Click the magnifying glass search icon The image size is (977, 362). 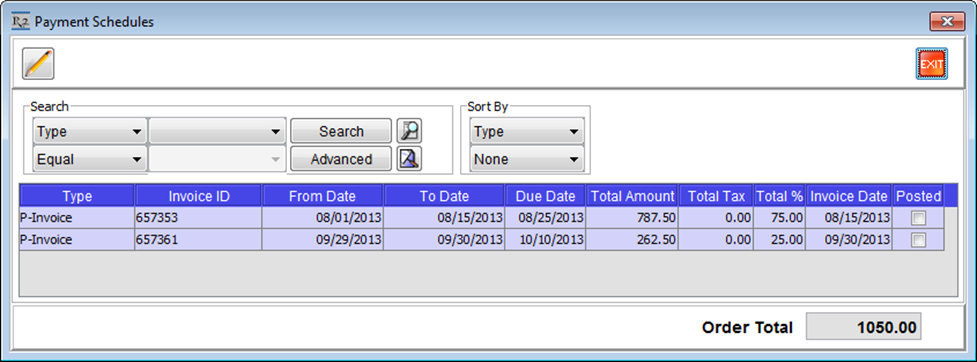click(x=409, y=131)
